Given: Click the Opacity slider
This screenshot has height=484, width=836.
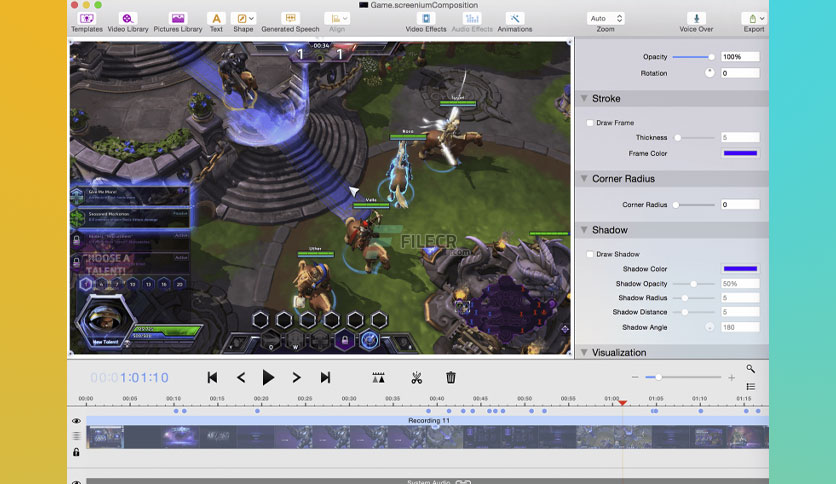Looking at the screenshot, I should point(694,57).
